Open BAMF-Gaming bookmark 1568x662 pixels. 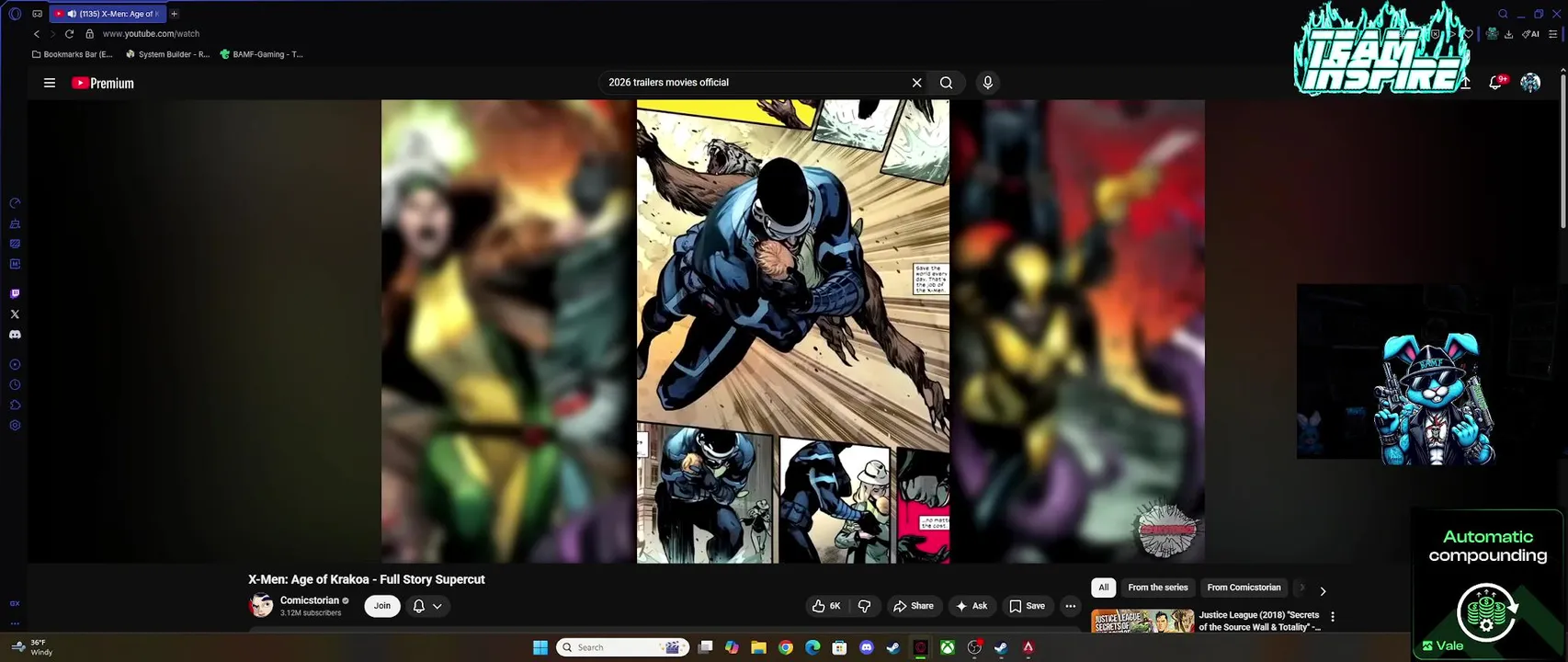[261, 54]
